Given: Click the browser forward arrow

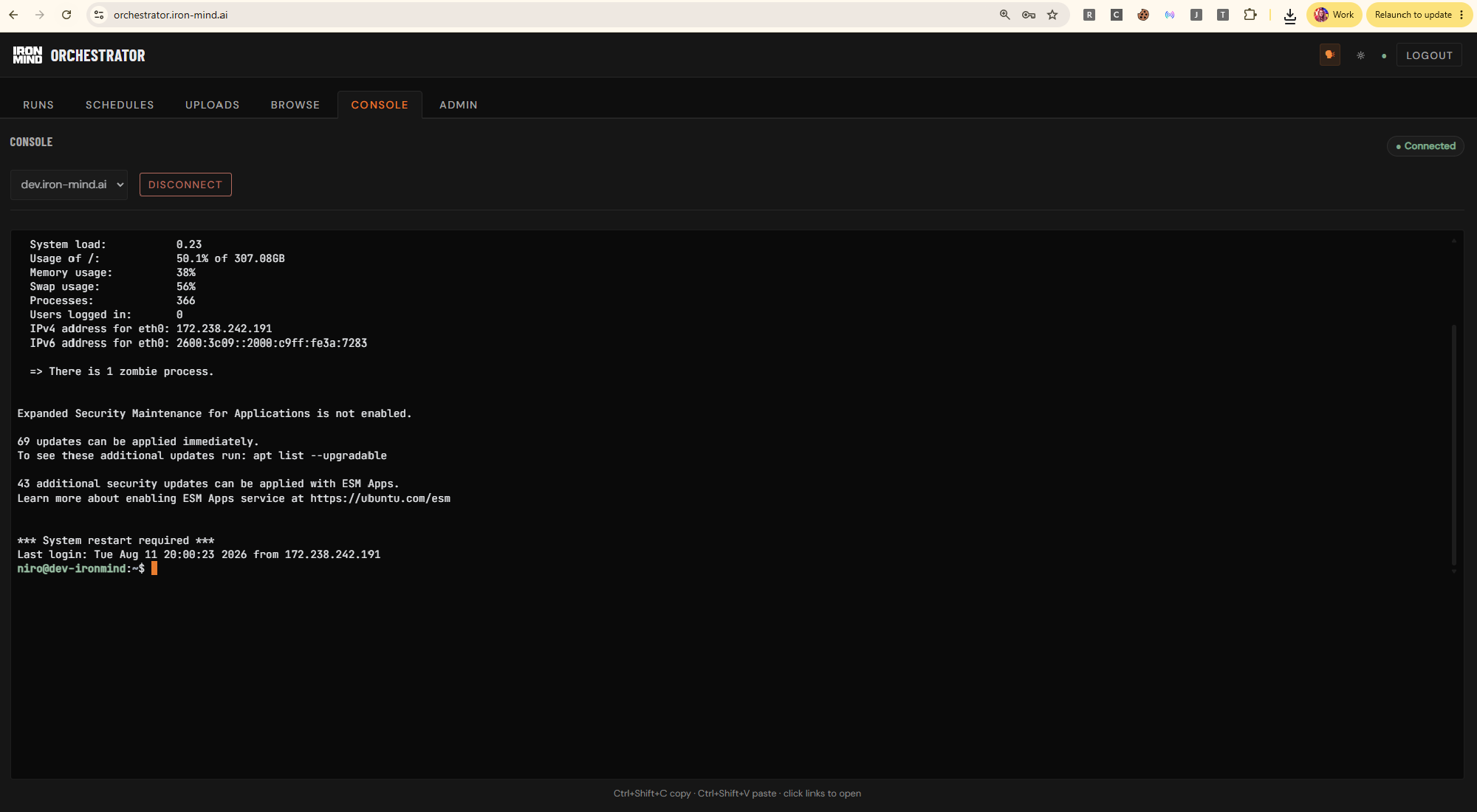Looking at the screenshot, I should pyautogui.click(x=40, y=15).
